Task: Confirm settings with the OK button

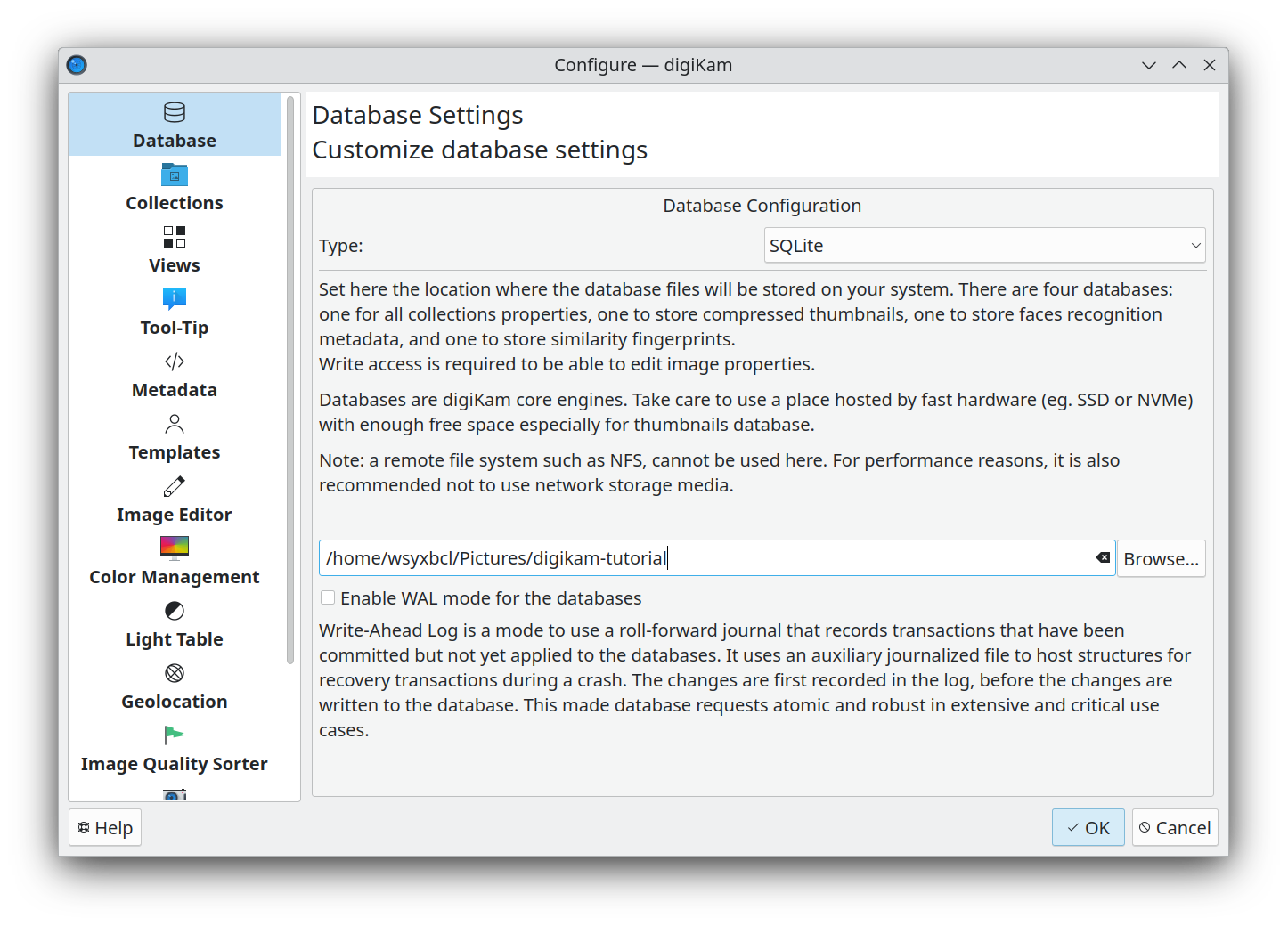Action: tap(1088, 828)
